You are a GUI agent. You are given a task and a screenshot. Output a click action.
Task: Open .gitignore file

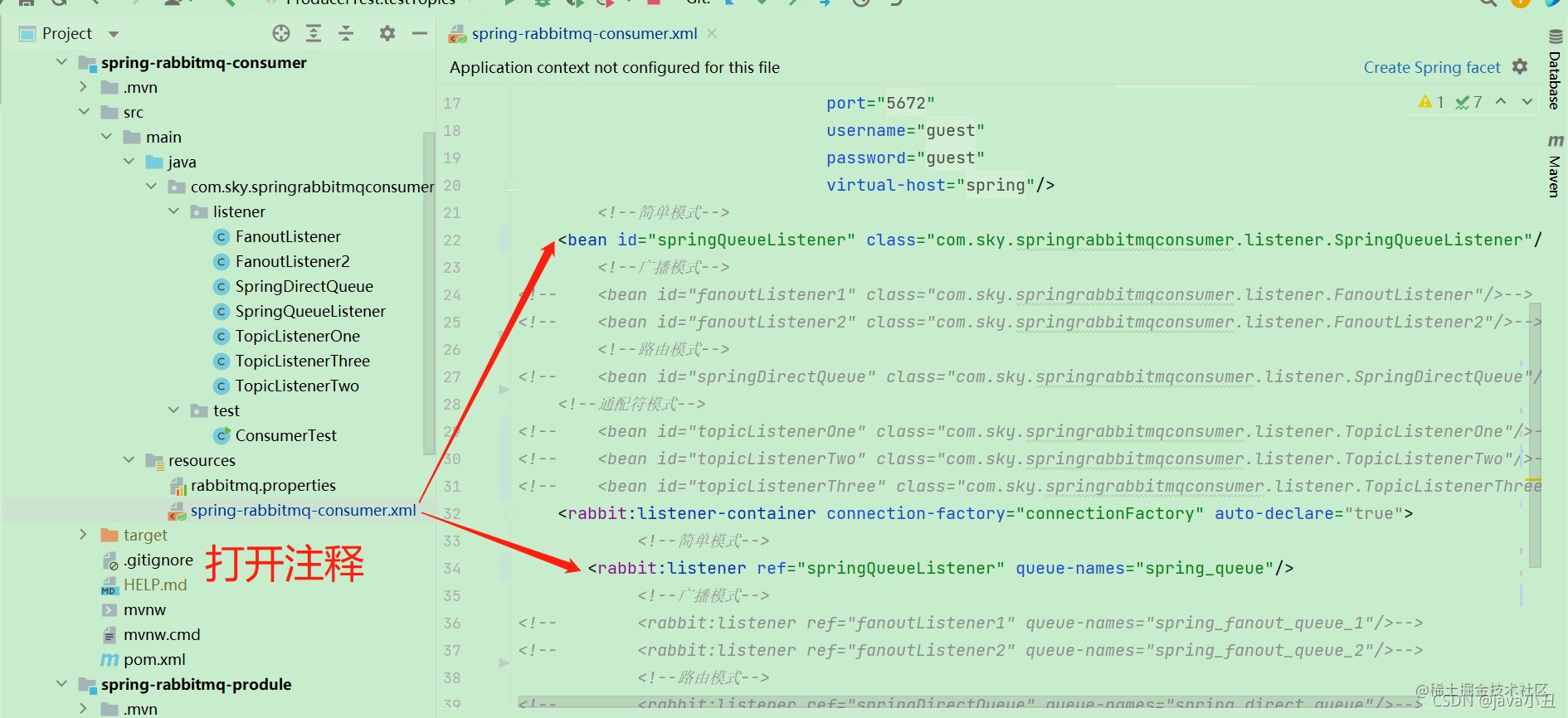pos(158,560)
